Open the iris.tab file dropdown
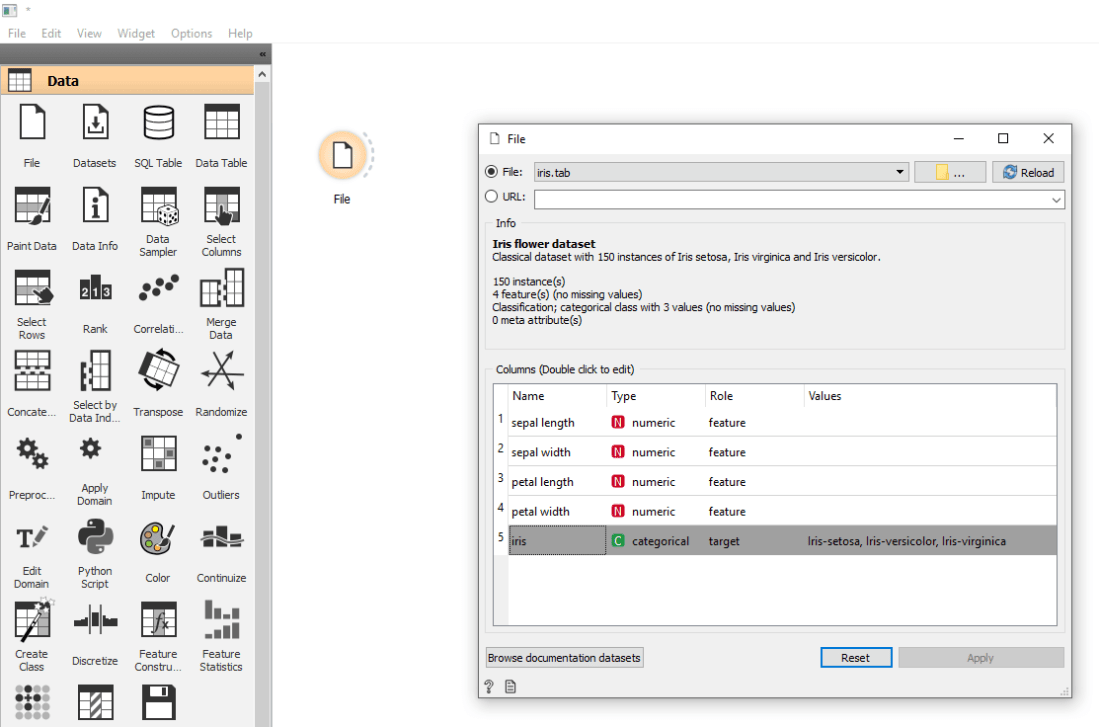1099x727 pixels. [x=898, y=171]
